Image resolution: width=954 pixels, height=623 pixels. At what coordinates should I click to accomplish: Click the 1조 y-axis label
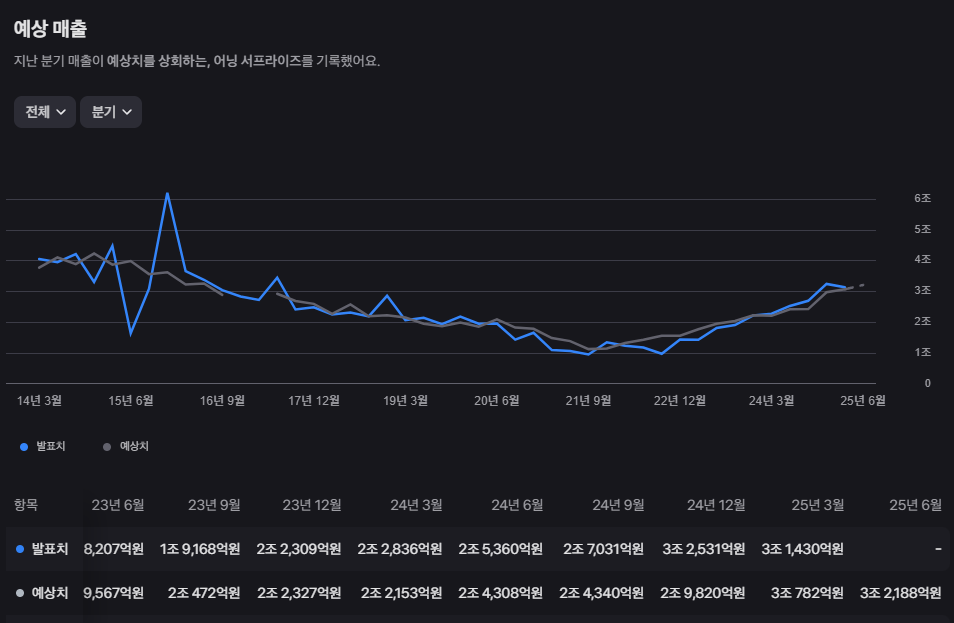922,352
